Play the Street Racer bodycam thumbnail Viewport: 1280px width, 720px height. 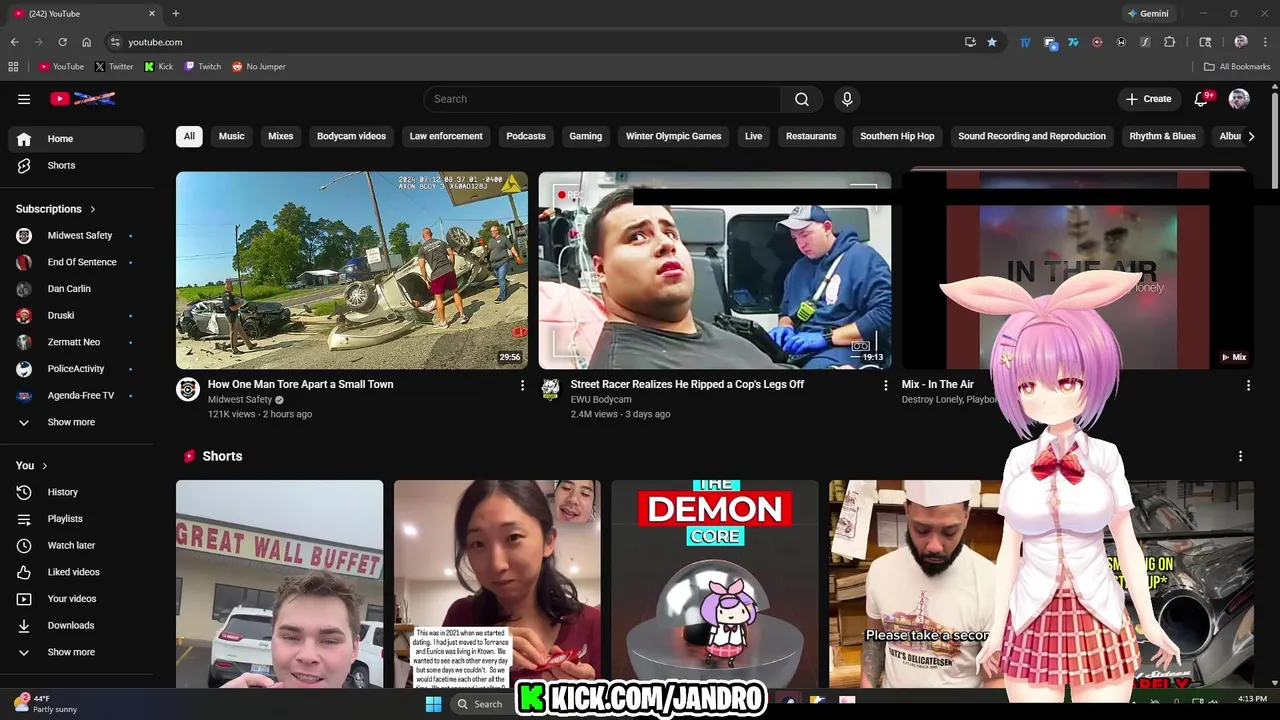pyautogui.click(x=714, y=270)
